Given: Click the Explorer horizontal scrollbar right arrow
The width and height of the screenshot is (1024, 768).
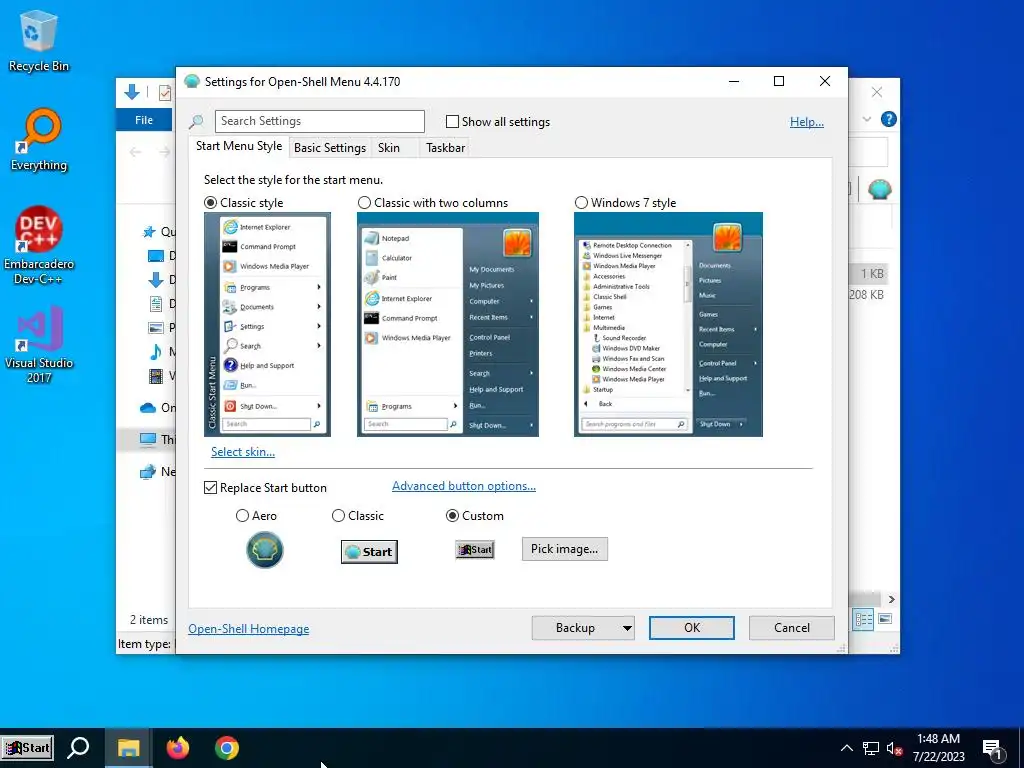Looking at the screenshot, I should tap(891, 600).
